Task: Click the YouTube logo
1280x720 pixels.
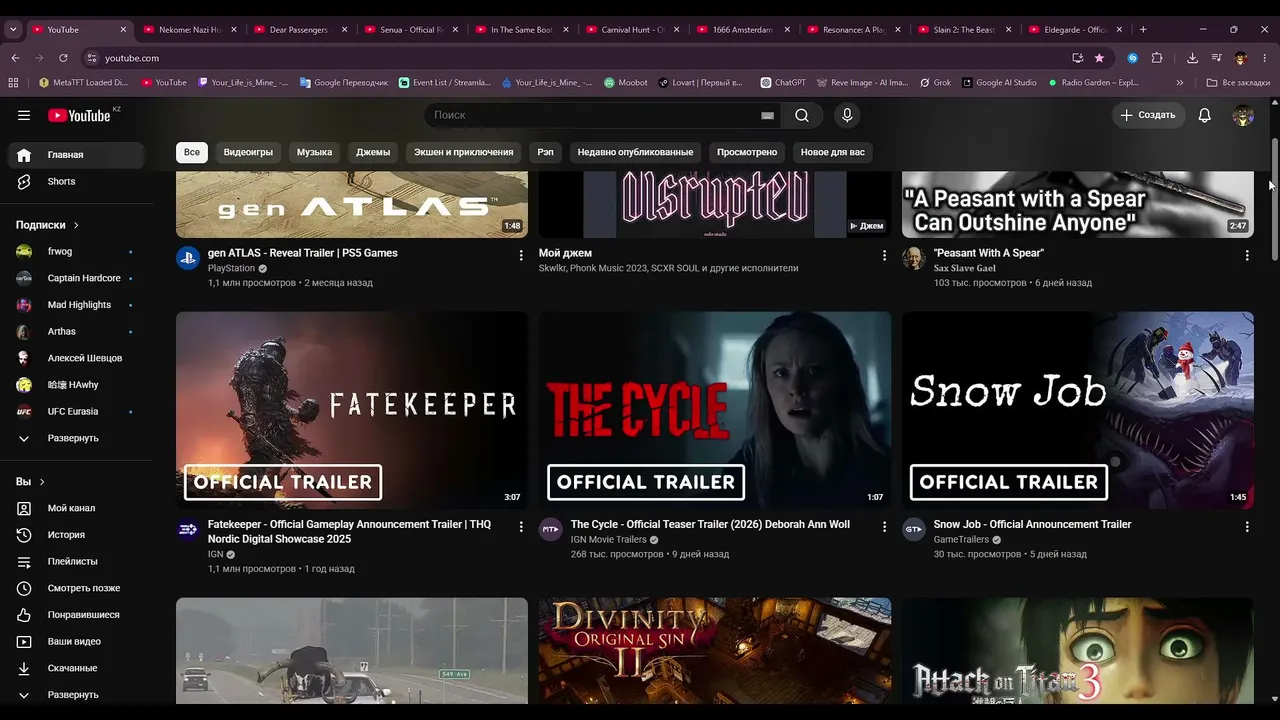Action: [79, 115]
